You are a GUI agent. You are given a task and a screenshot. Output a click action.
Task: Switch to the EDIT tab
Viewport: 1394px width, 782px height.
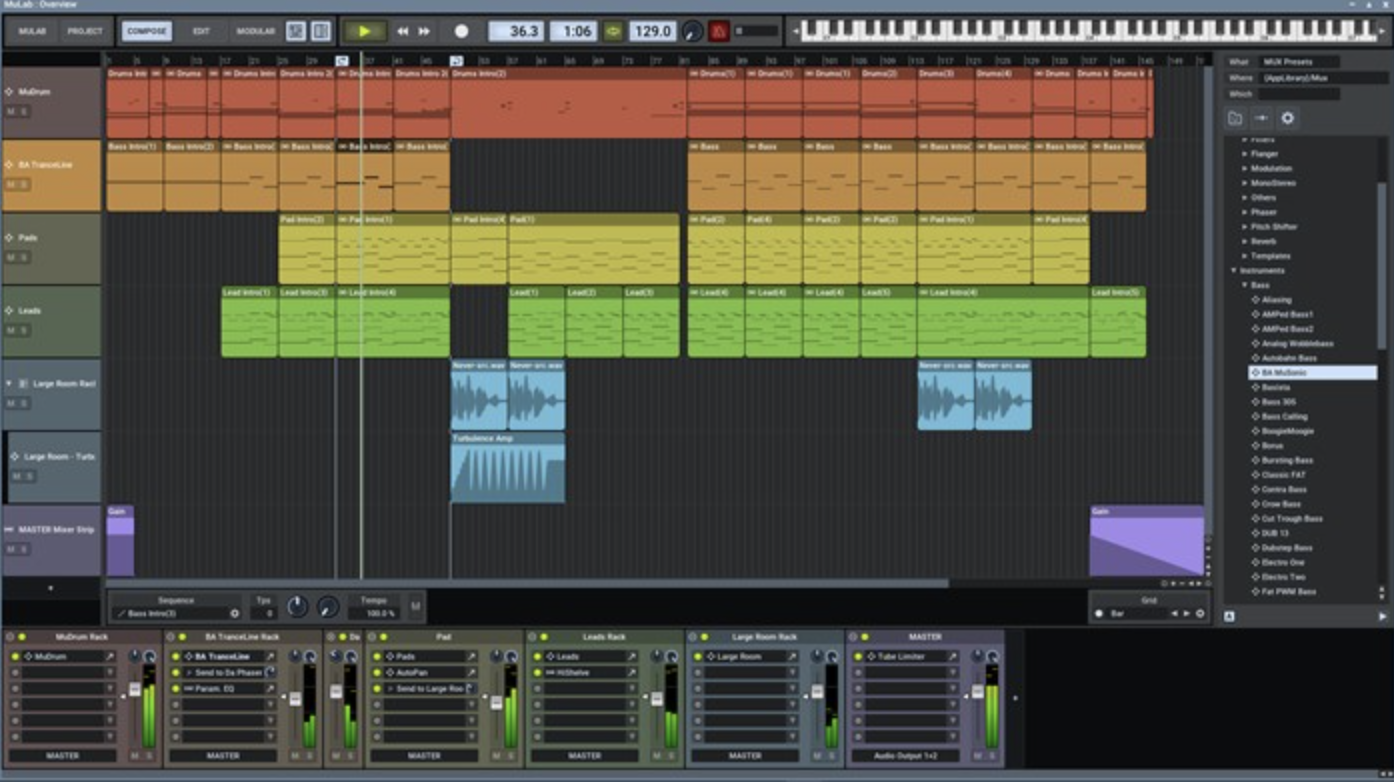(x=201, y=32)
